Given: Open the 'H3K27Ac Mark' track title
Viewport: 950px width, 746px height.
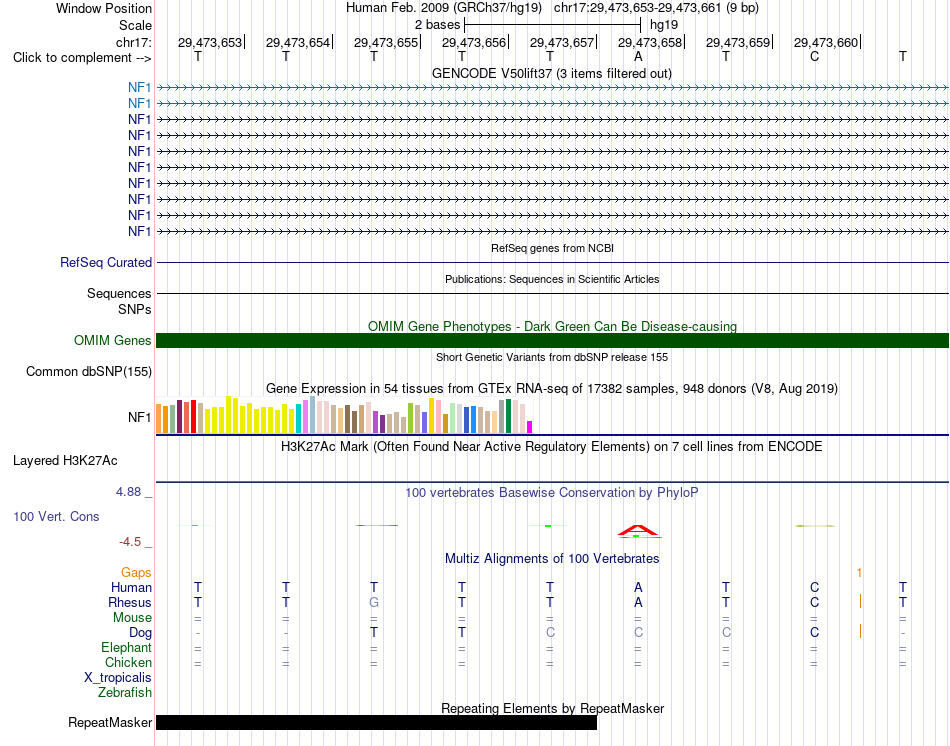Looking at the screenshot, I should click(552, 447).
